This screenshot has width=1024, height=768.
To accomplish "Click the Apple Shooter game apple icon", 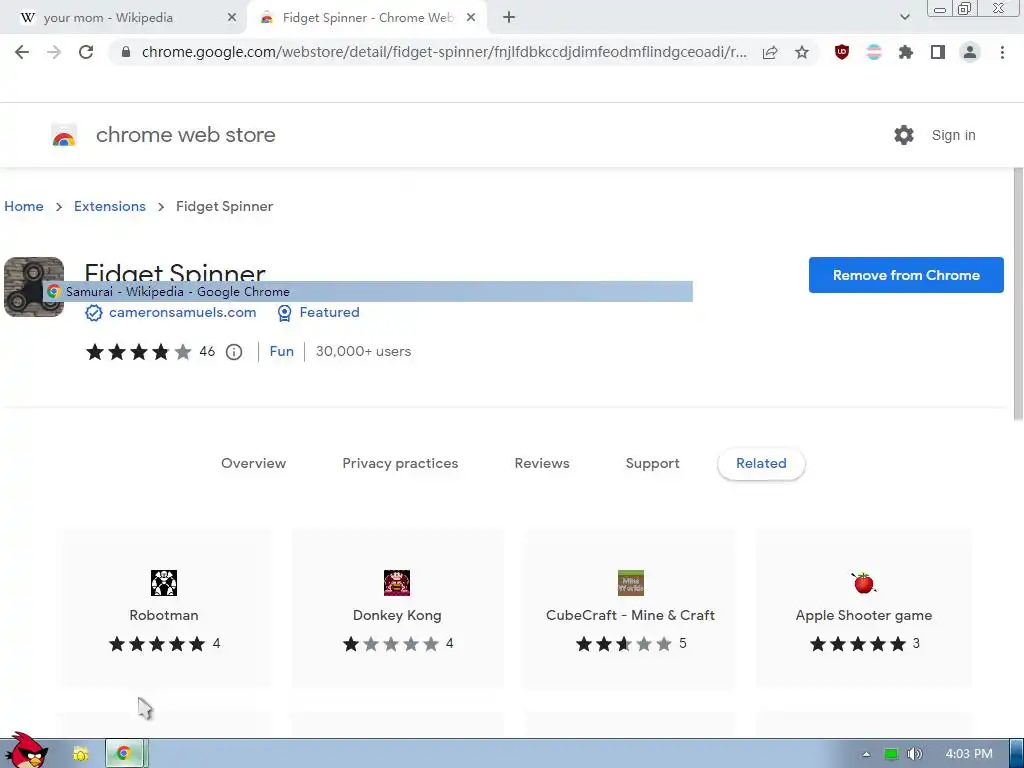I will click(863, 583).
